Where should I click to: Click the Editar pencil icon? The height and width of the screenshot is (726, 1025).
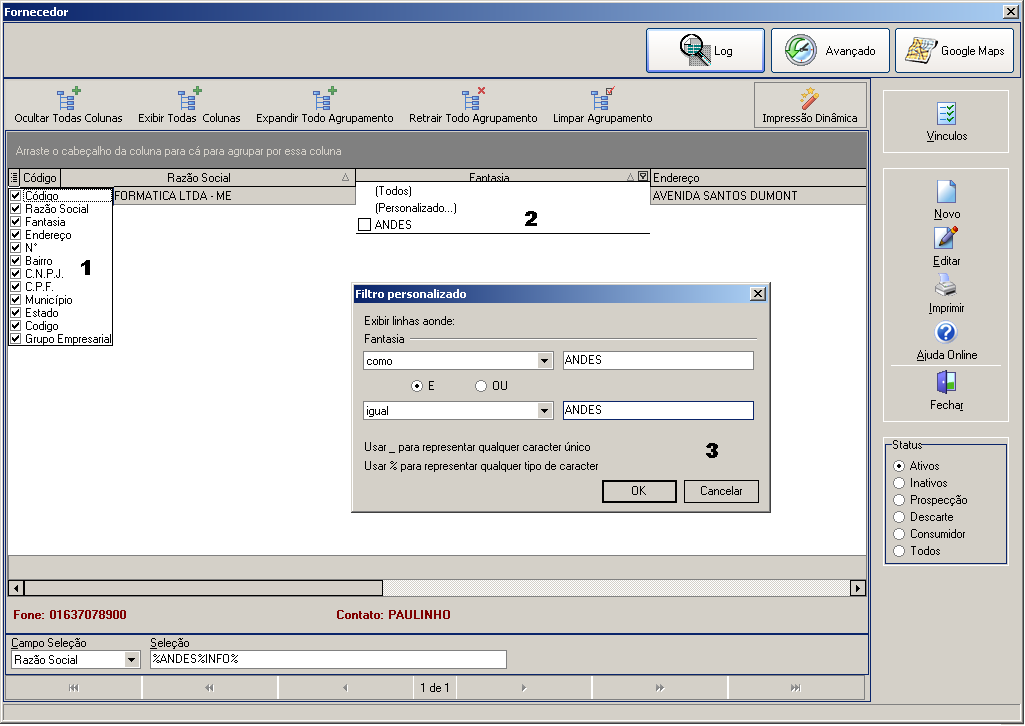click(x=947, y=238)
